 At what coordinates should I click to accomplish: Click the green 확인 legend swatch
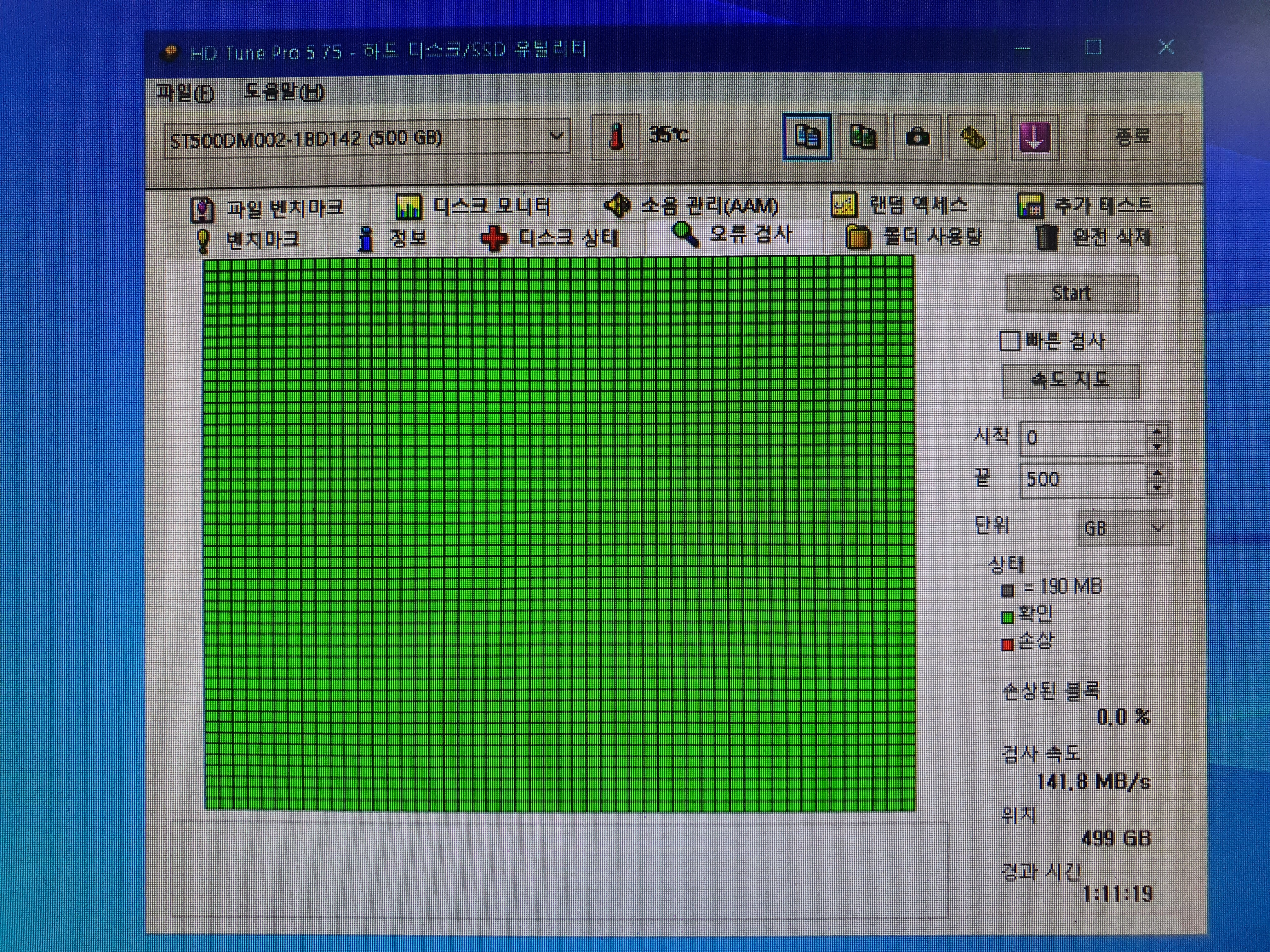[1007, 617]
